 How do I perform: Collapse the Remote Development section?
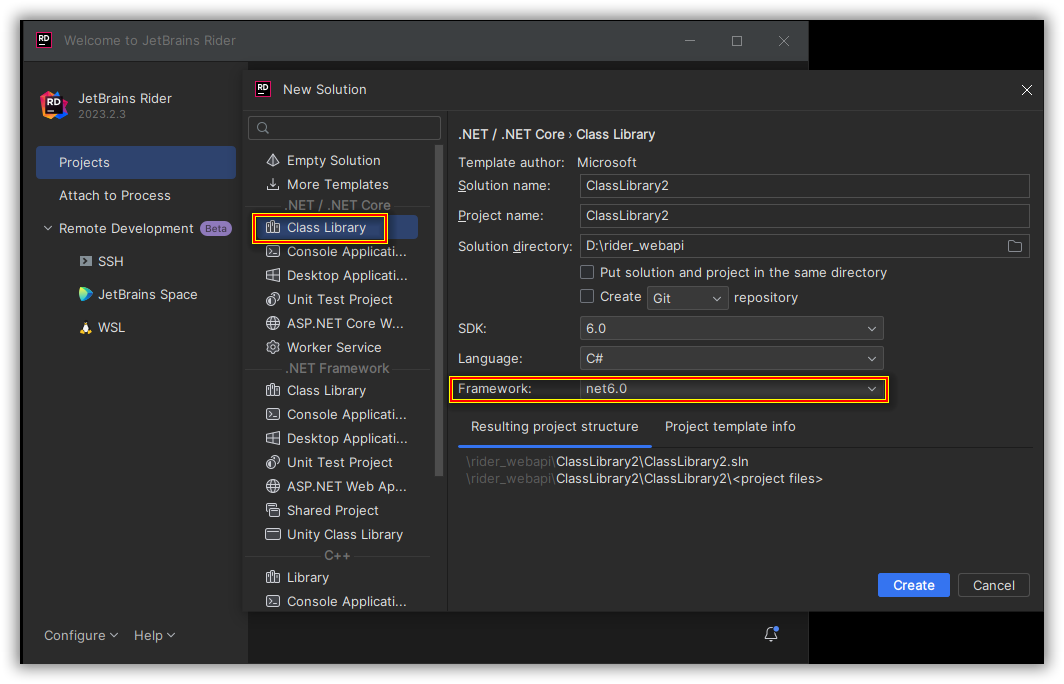click(x=48, y=228)
